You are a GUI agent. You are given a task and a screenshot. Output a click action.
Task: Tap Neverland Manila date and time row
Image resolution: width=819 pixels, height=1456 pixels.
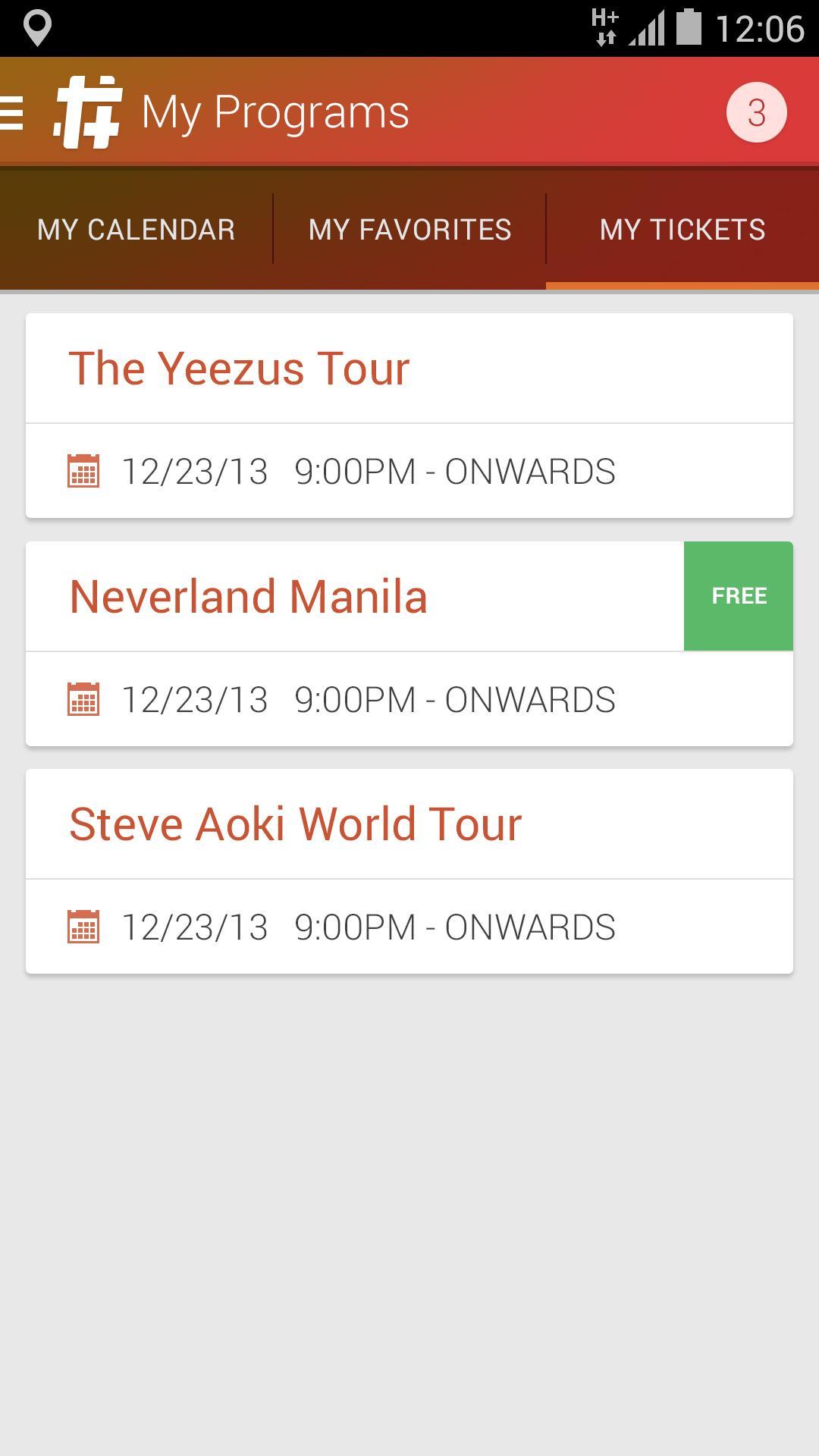click(409, 699)
